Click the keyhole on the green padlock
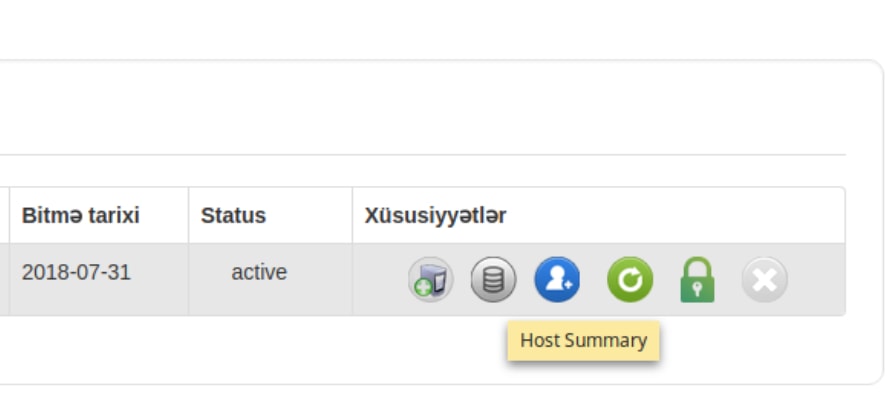Screen dimensions: 887x398 [x=697, y=291]
